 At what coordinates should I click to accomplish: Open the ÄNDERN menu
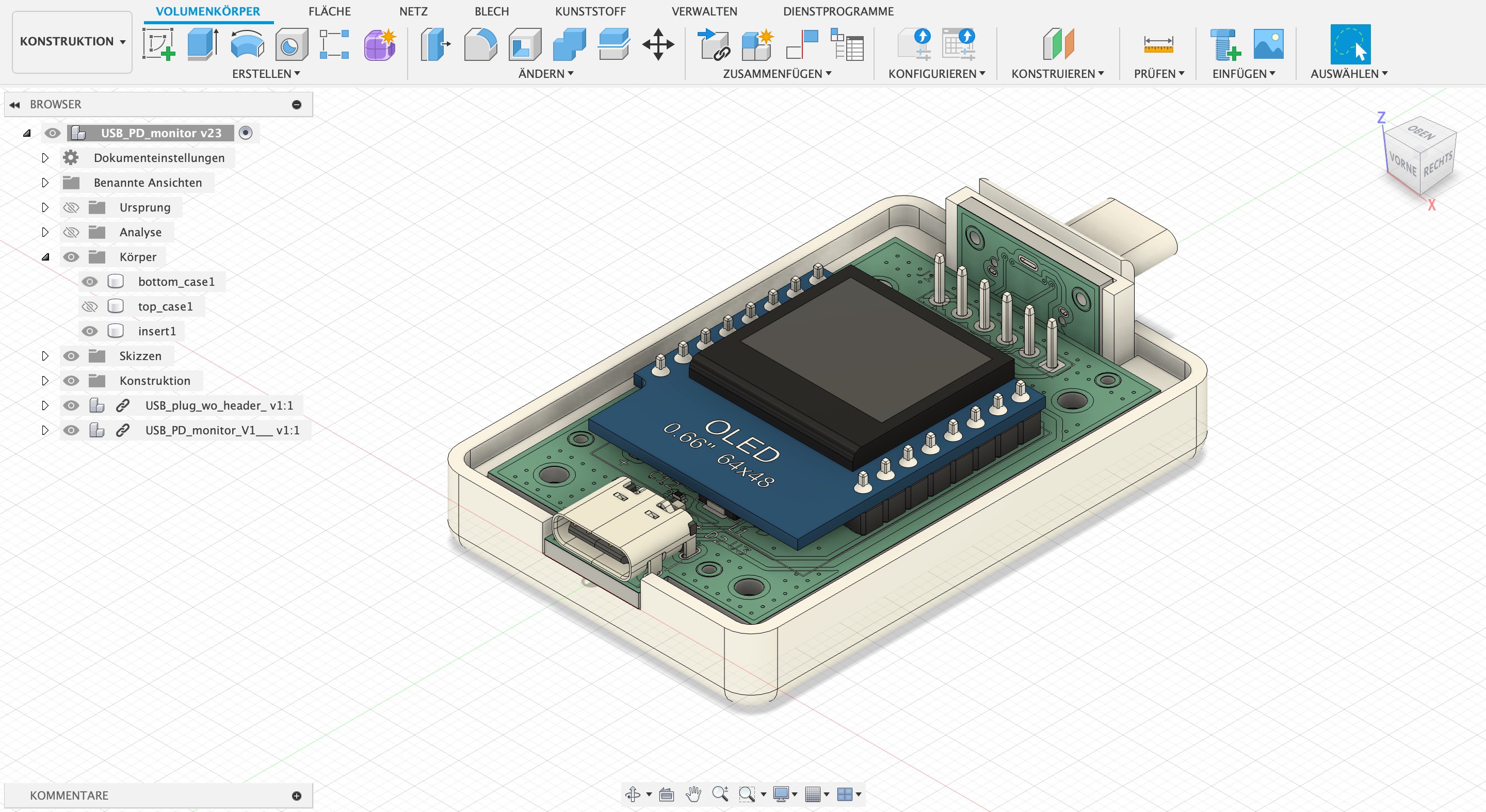pyautogui.click(x=546, y=74)
